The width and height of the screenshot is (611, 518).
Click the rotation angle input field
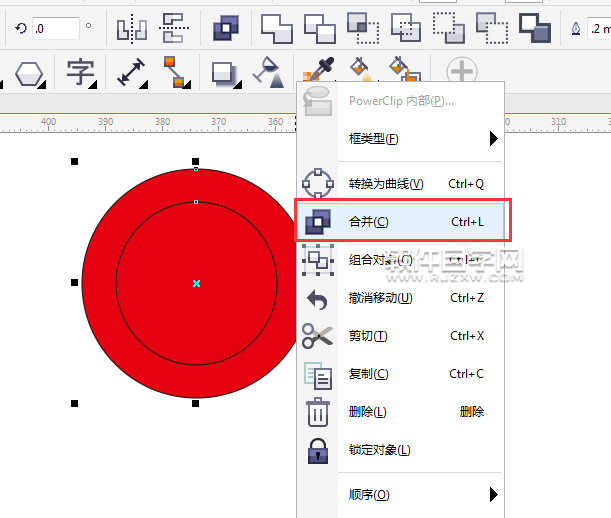point(56,28)
